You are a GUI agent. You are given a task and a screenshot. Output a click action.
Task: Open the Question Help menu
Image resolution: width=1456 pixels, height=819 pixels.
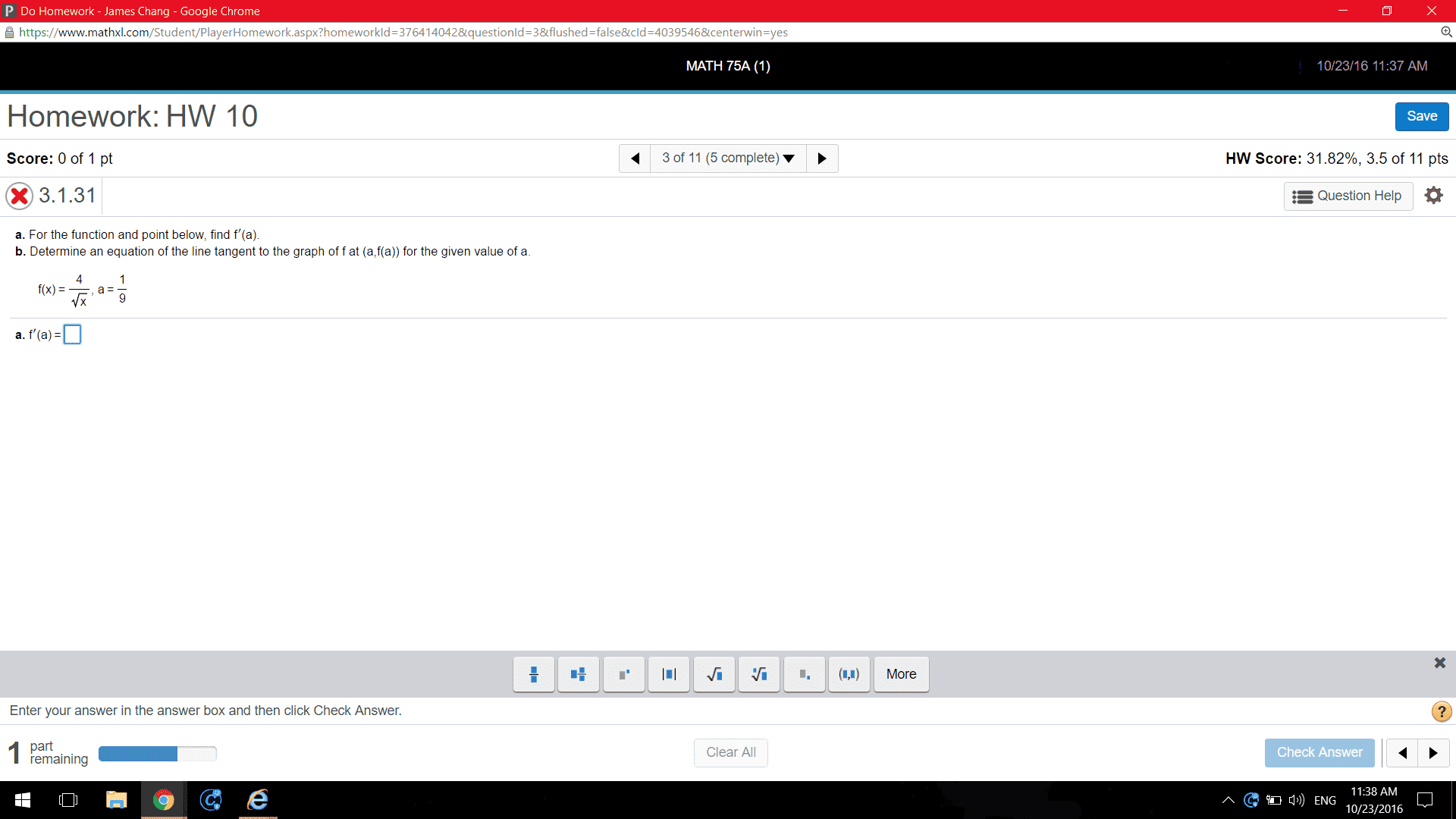(x=1348, y=196)
